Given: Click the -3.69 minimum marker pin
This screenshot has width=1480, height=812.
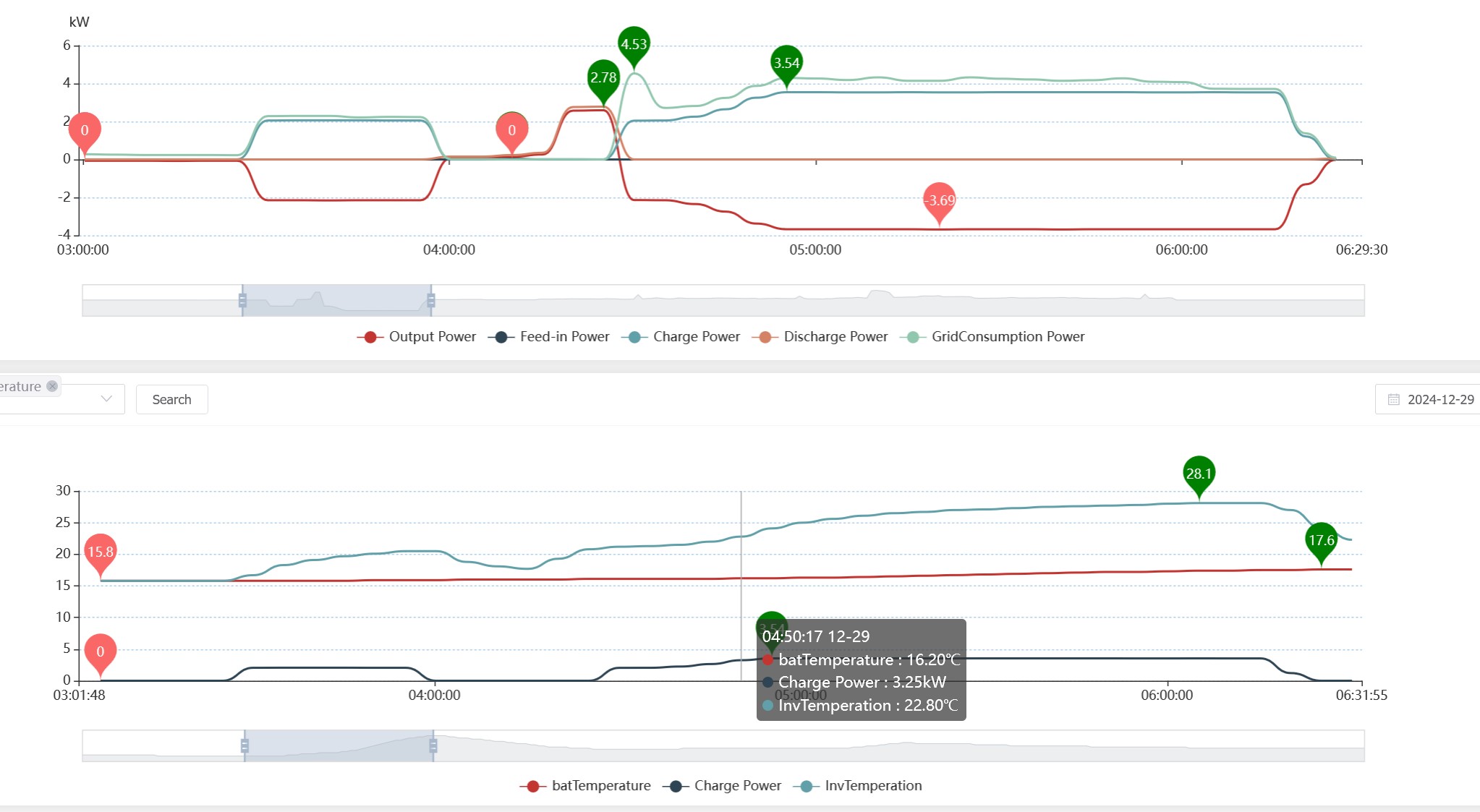Looking at the screenshot, I should click(940, 200).
